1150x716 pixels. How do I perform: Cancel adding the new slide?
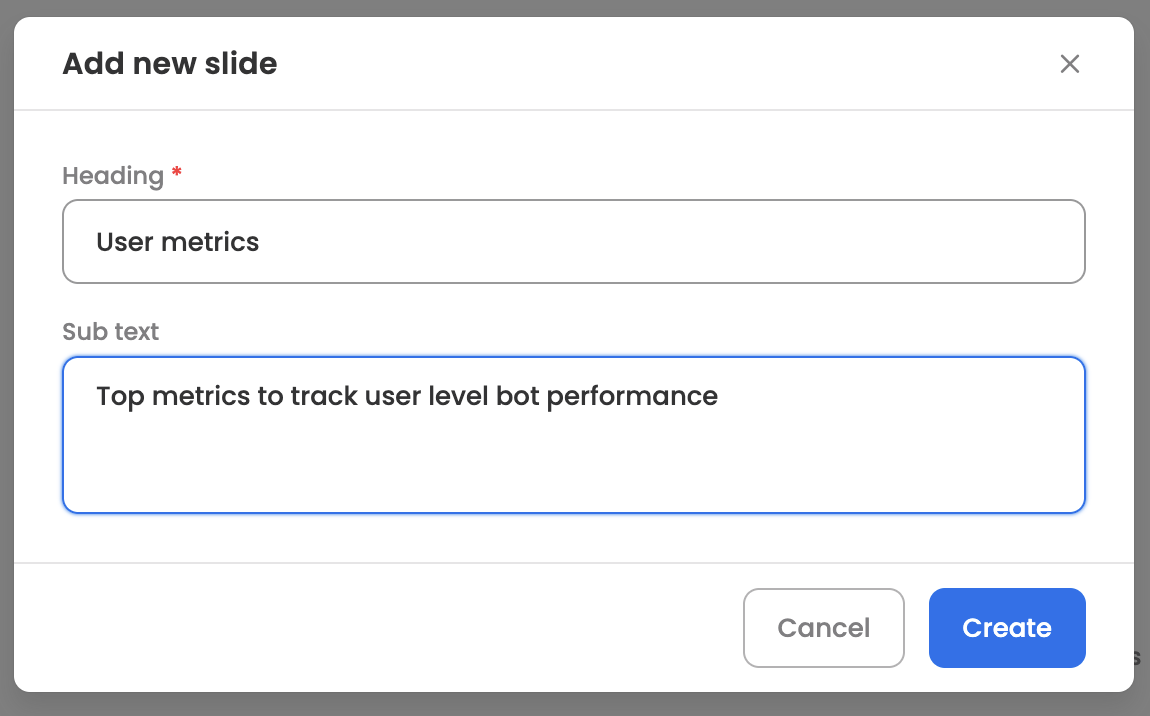point(823,628)
